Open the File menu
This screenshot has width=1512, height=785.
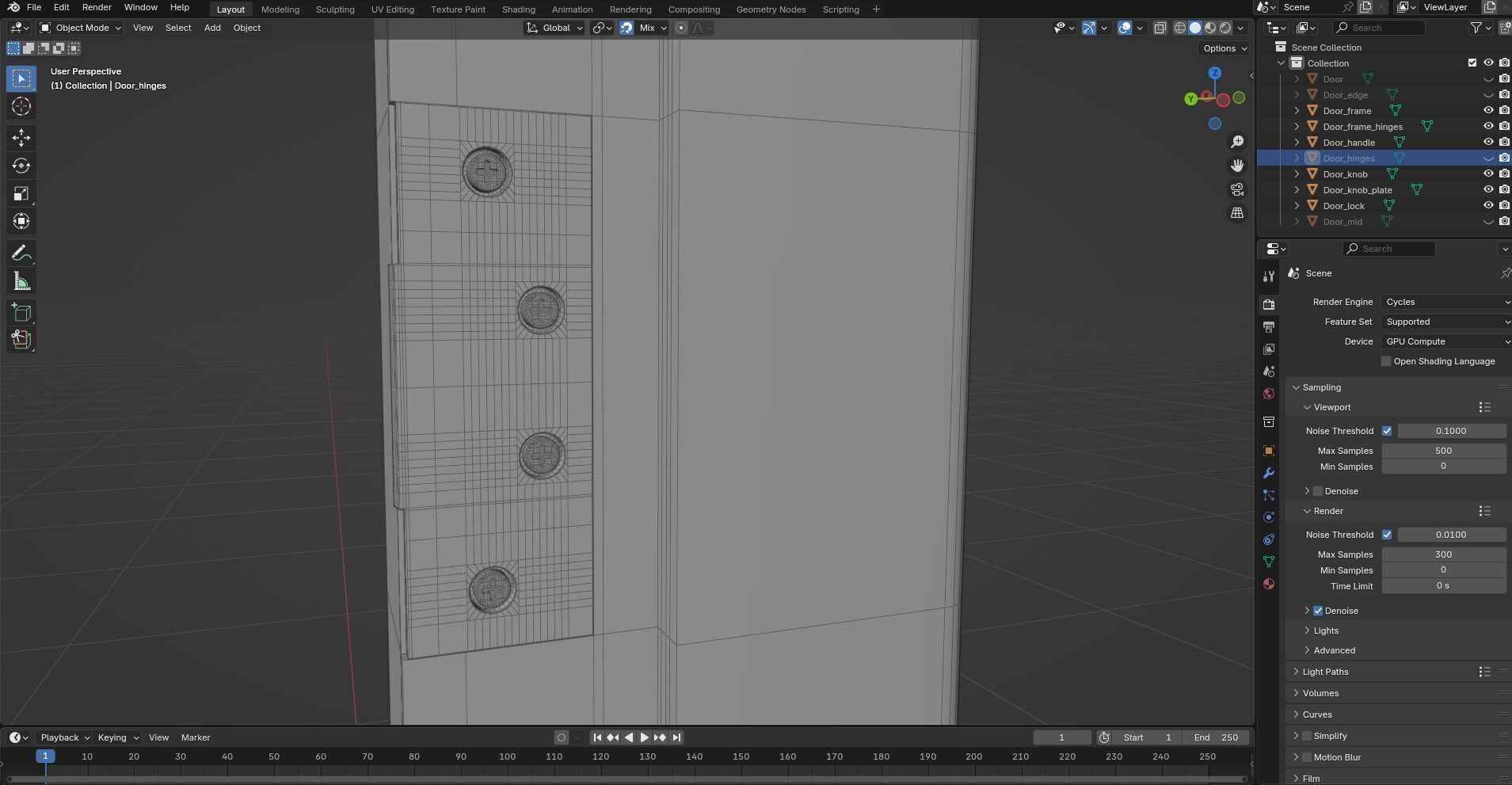(34, 7)
